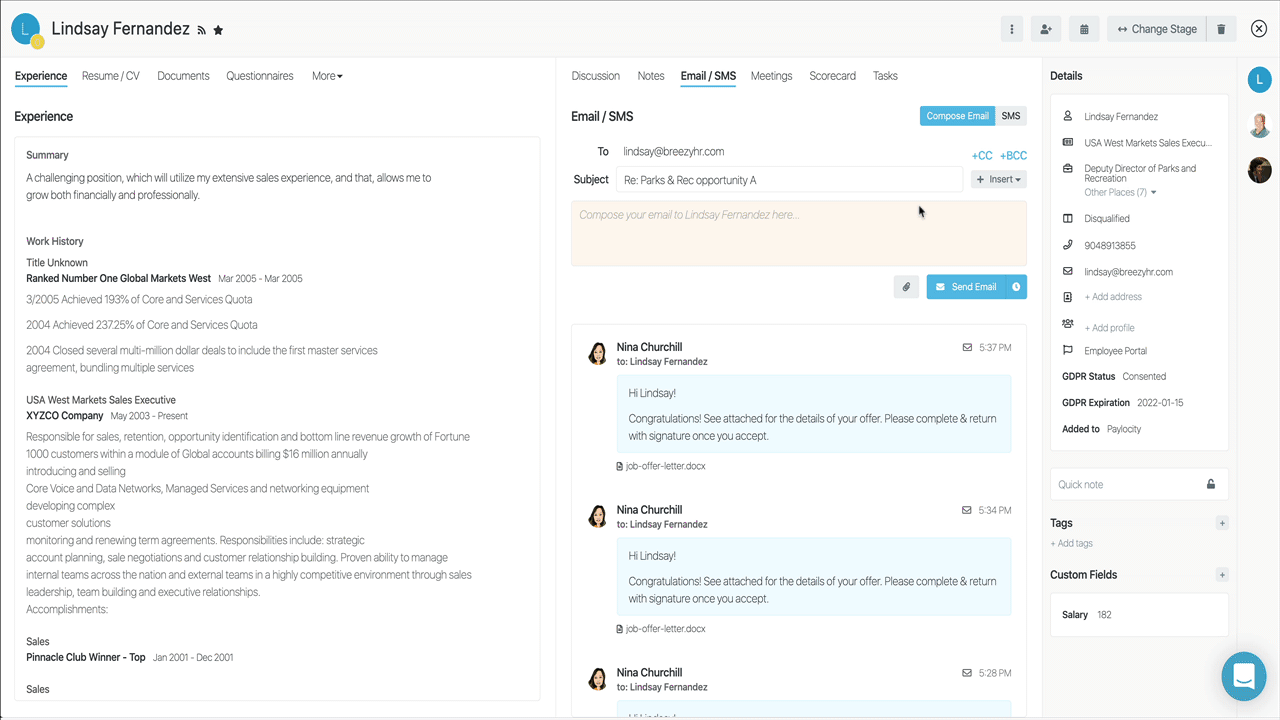Select the Email / SMS tab

point(708,76)
